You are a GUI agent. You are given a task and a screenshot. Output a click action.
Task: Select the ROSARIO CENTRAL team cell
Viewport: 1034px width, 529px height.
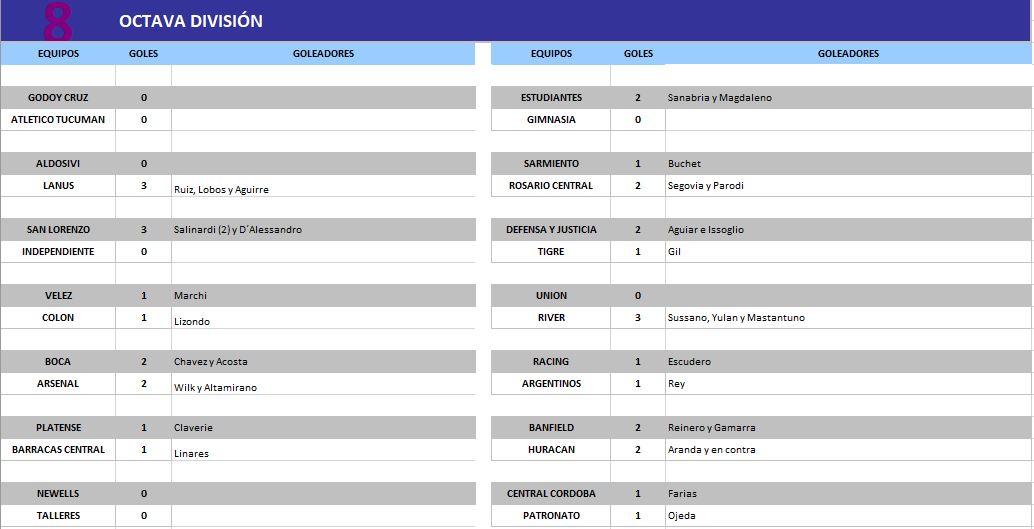point(551,185)
